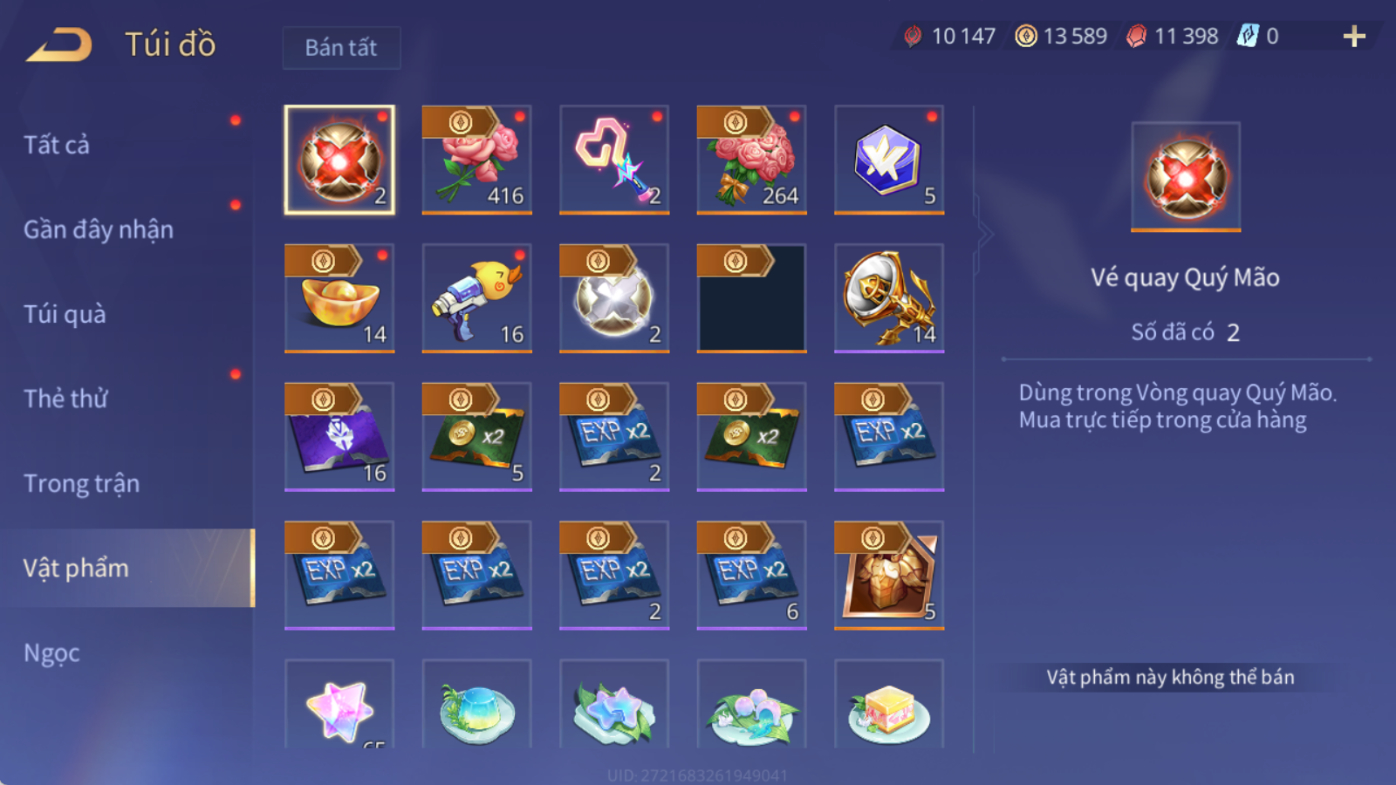
Task: Select the gold ingot item with 14
Action: pyautogui.click(x=339, y=298)
